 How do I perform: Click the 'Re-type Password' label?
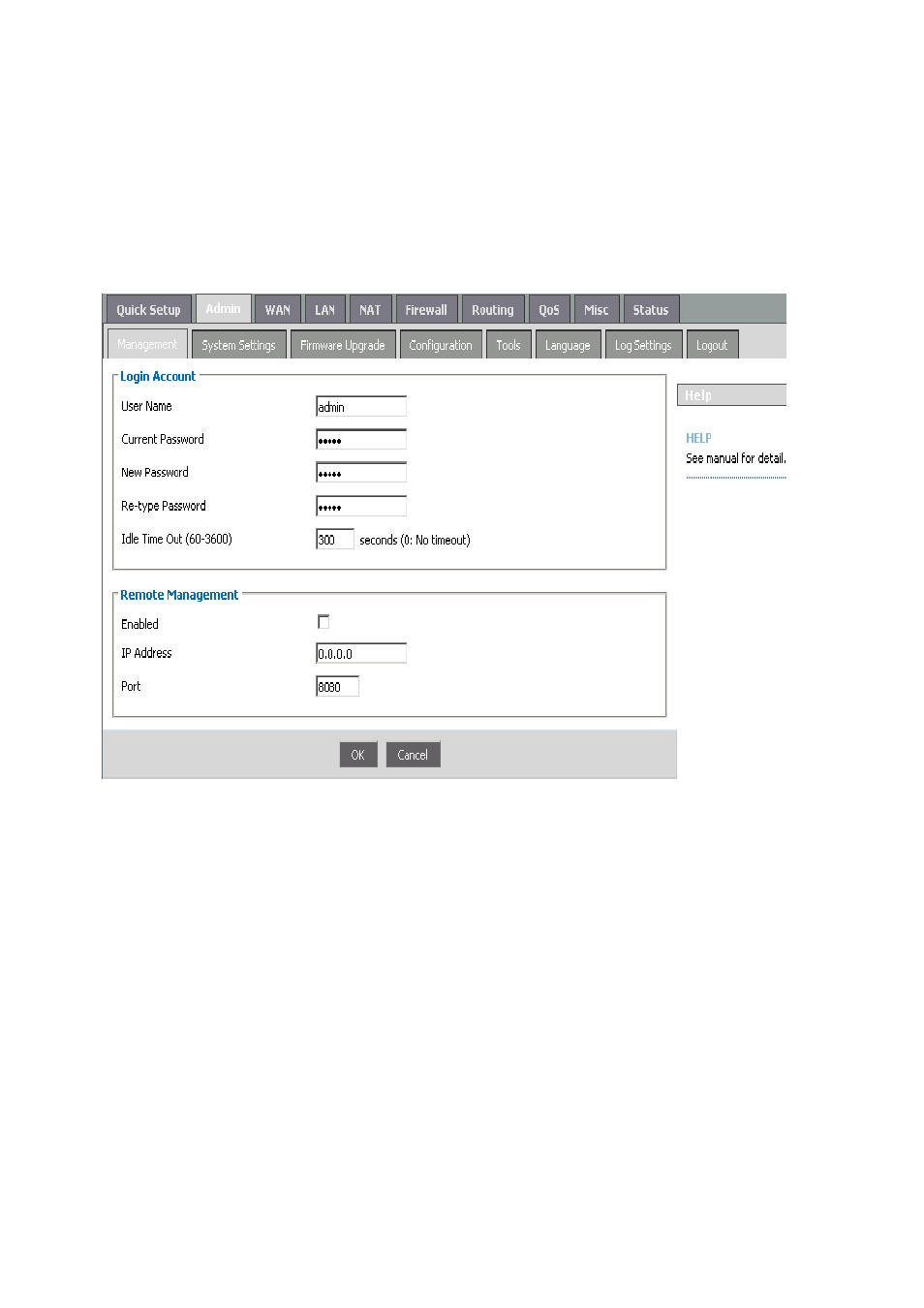pos(164,506)
